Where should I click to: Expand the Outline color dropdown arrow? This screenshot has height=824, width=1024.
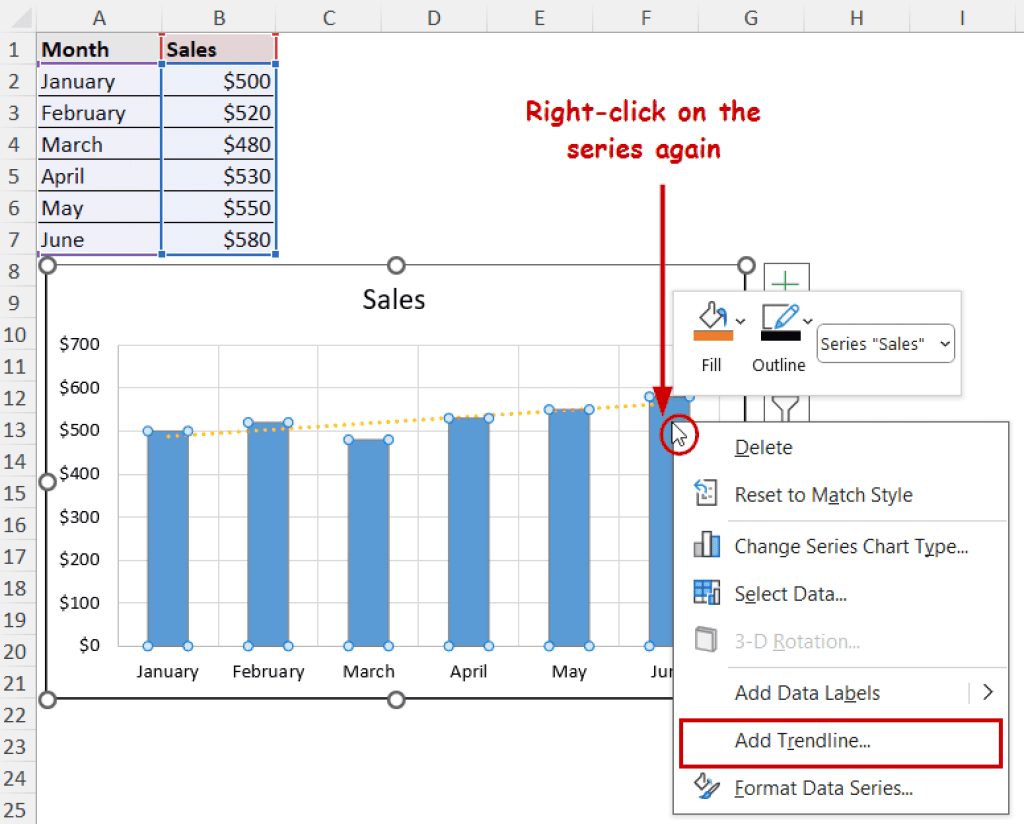tap(808, 320)
